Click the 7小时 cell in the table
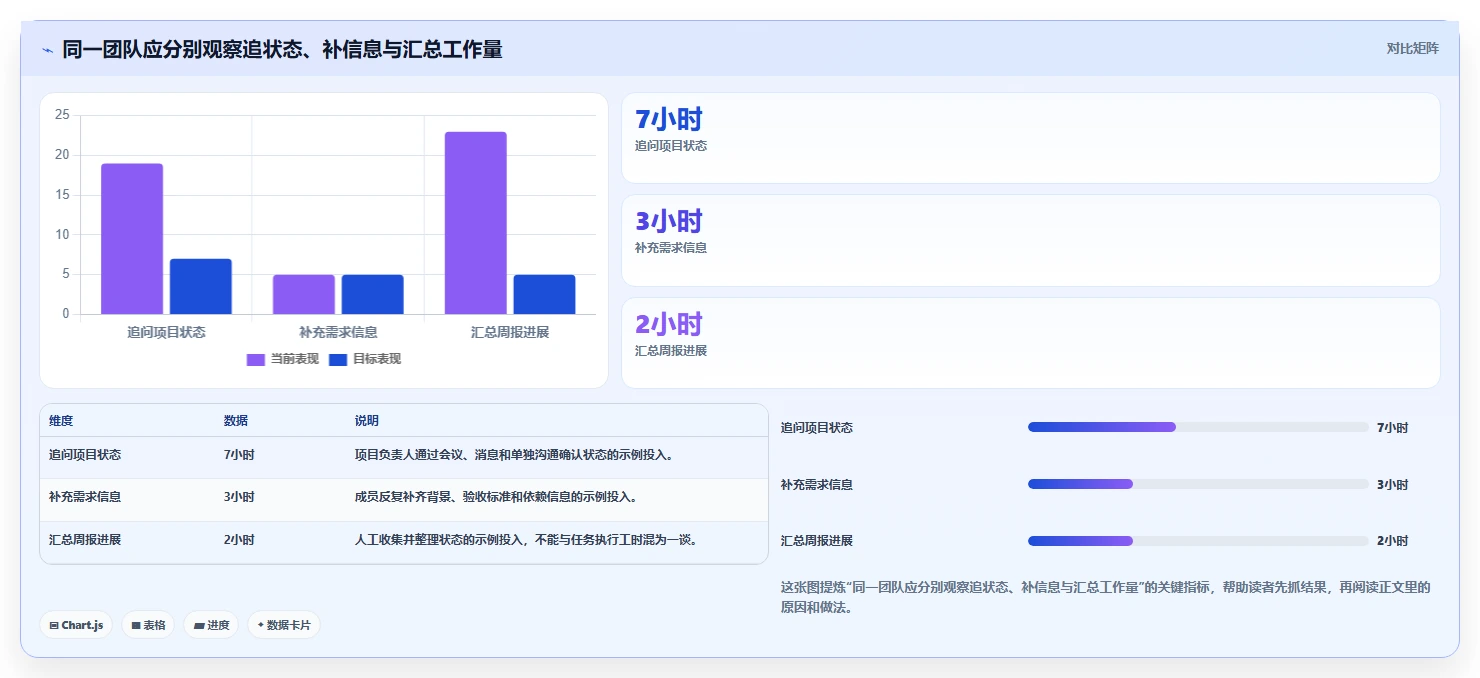This screenshot has height=678, width=1480. click(x=239, y=455)
